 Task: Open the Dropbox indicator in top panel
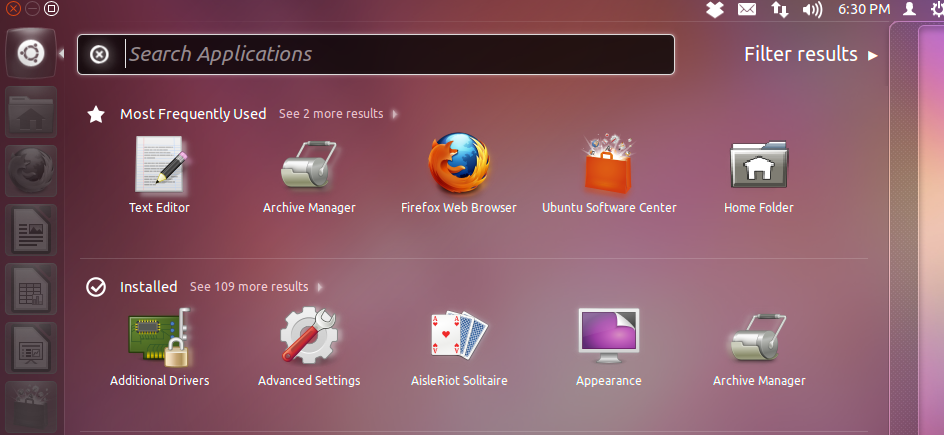coord(715,9)
